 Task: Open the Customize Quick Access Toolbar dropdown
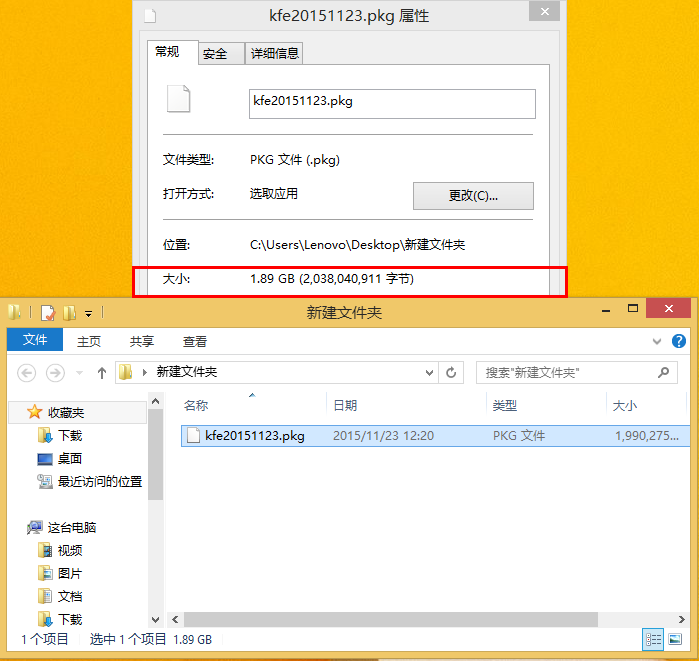(x=89, y=314)
